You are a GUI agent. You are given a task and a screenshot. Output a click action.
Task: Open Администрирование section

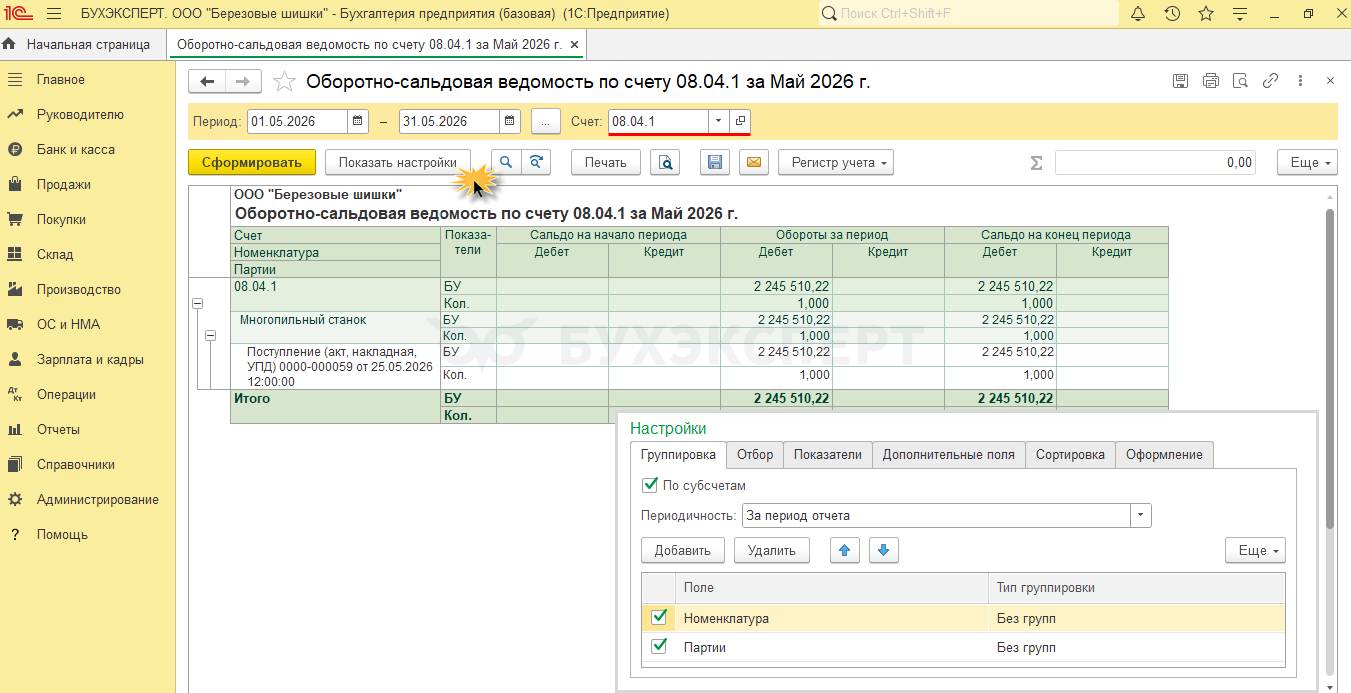point(98,500)
